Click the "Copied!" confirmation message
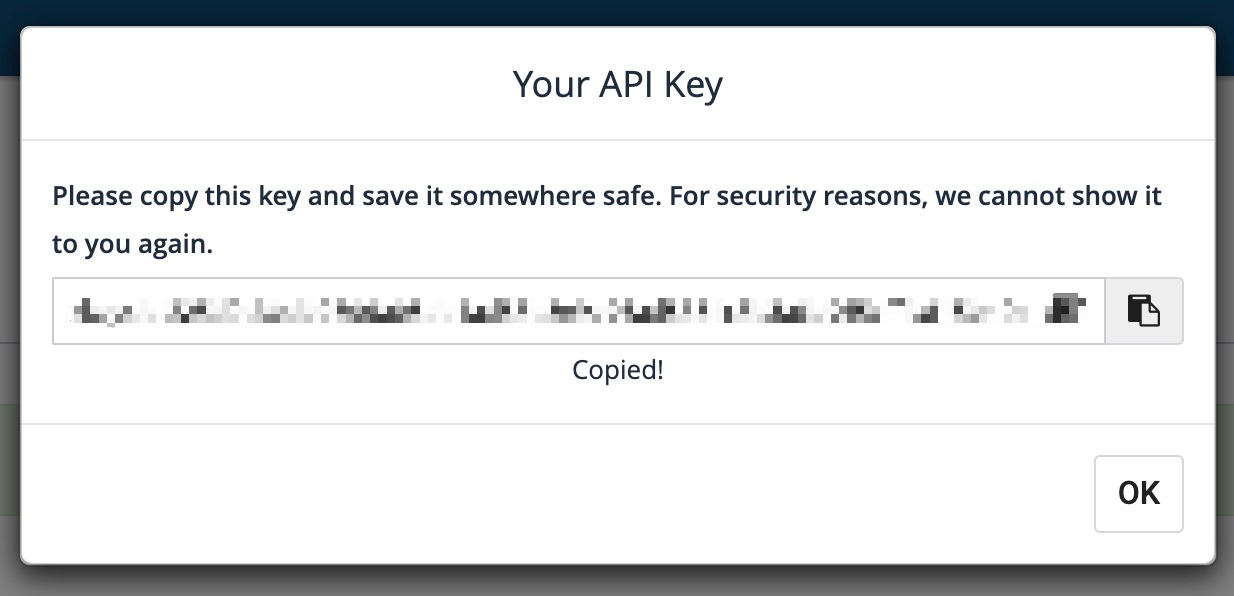This screenshot has height=596, width=1234. click(617, 370)
